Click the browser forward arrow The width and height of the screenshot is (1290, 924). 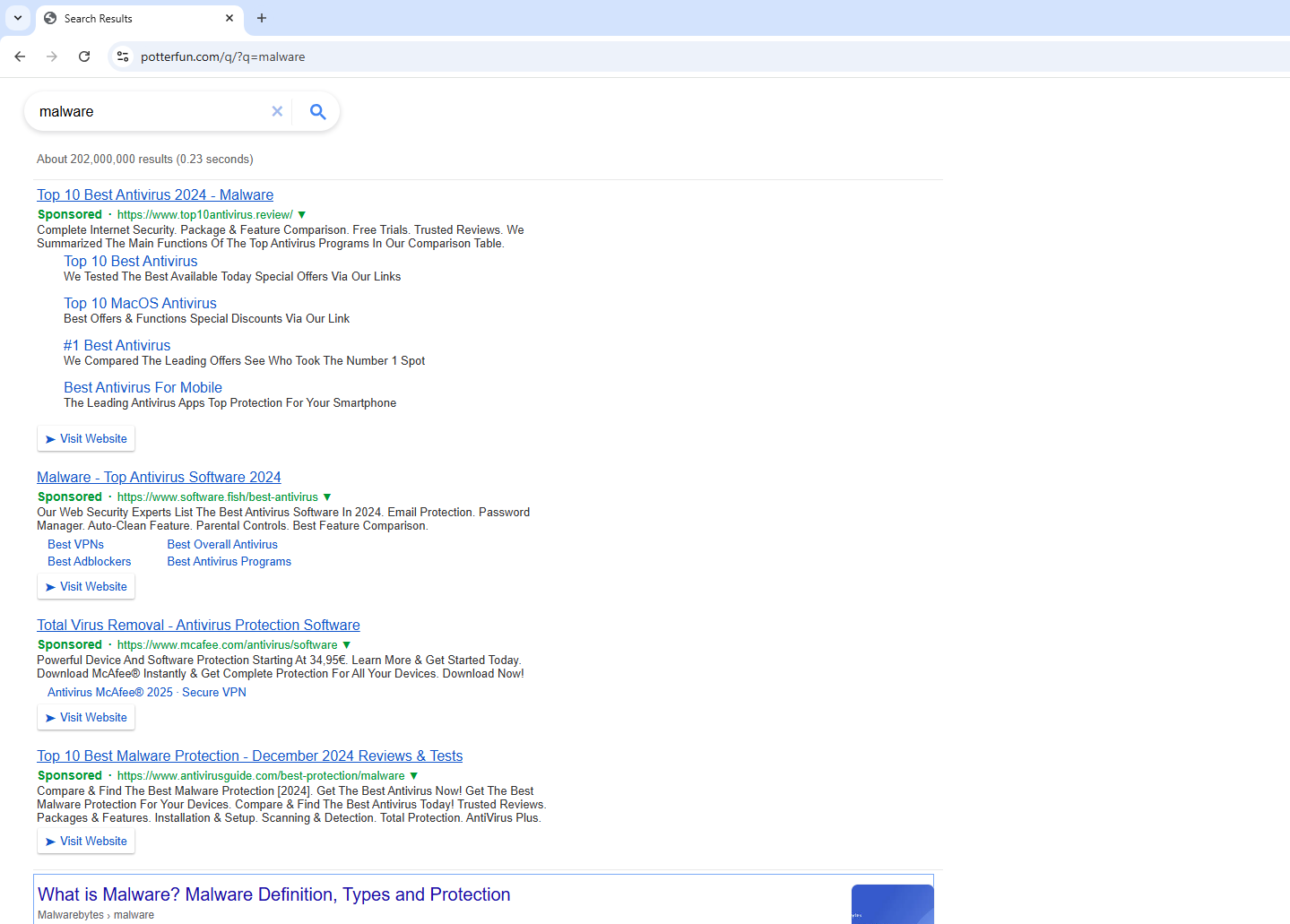[x=52, y=56]
